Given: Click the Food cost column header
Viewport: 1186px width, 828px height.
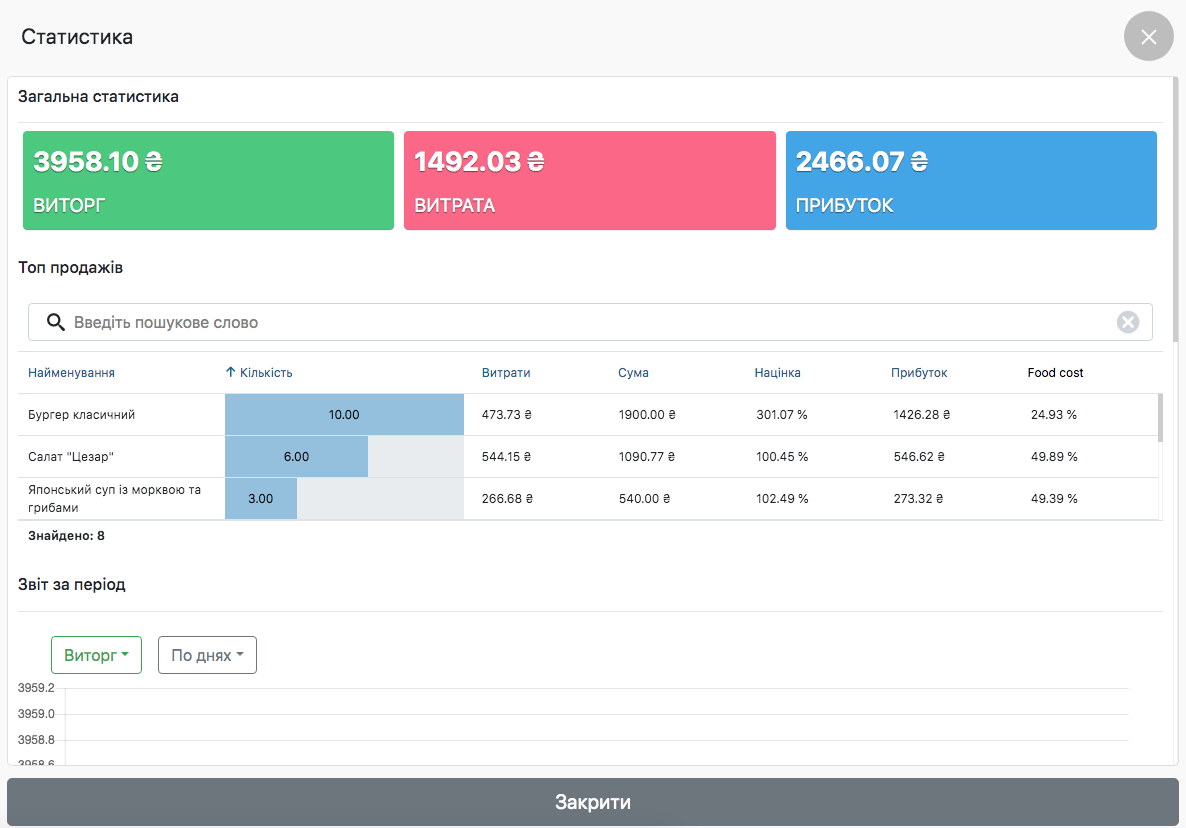Looking at the screenshot, I should coord(1055,373).
